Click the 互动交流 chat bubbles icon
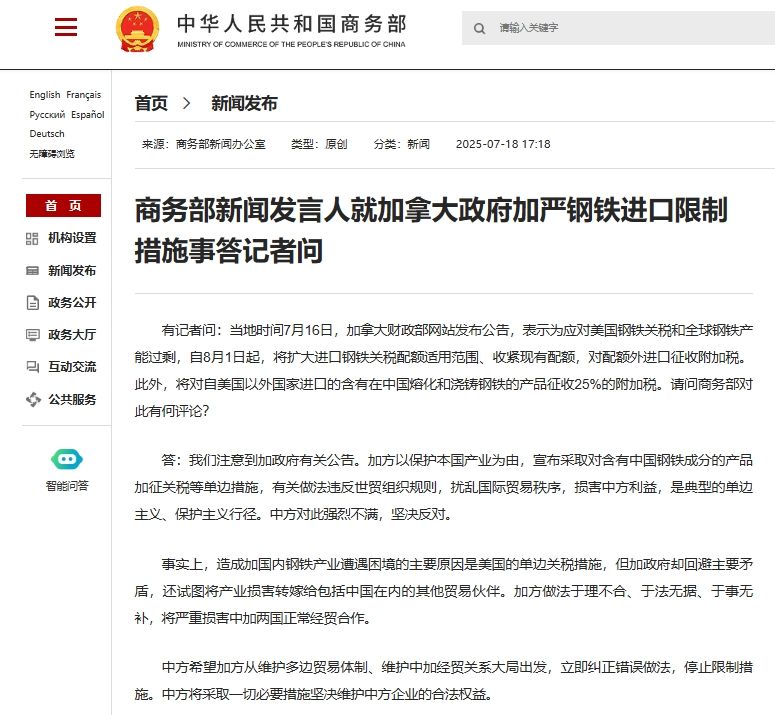 tap(32, 367)
